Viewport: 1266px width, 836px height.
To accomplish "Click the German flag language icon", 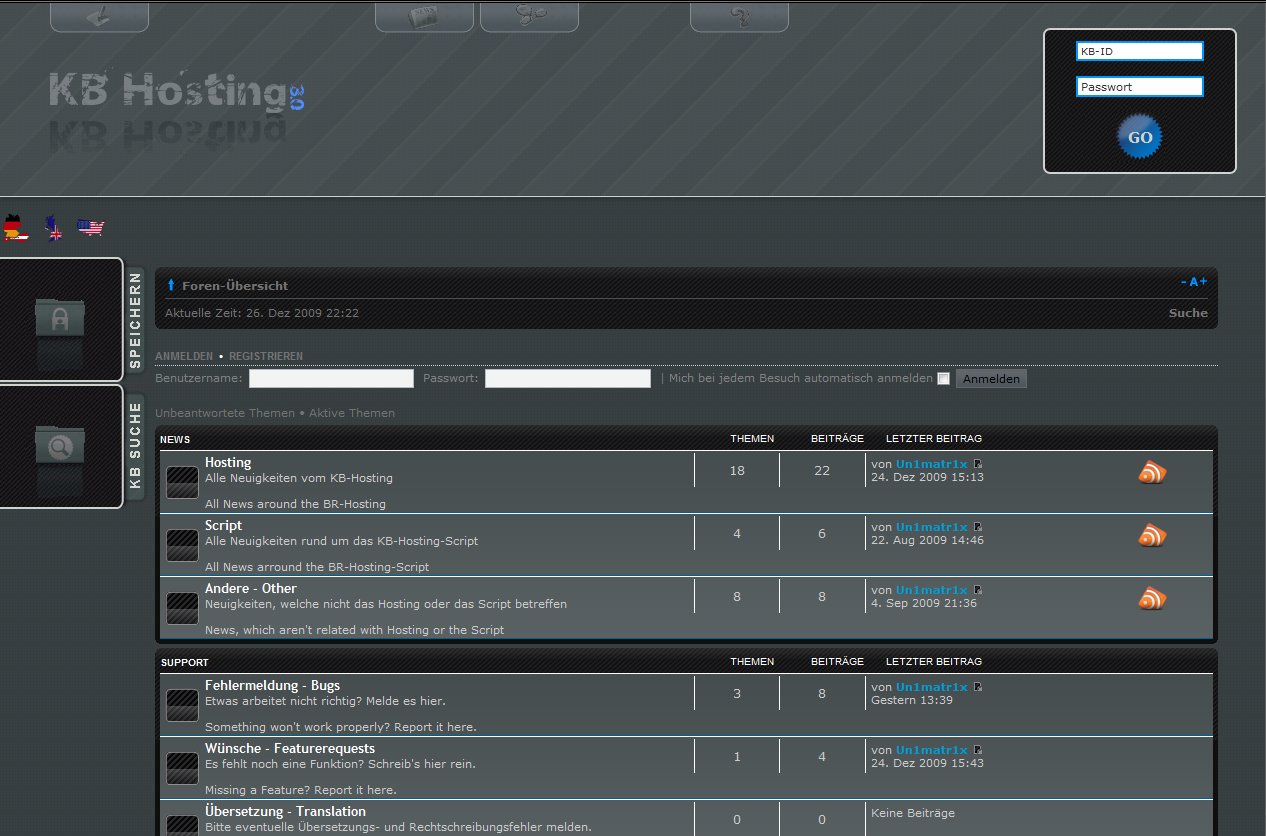I will 14,228.
